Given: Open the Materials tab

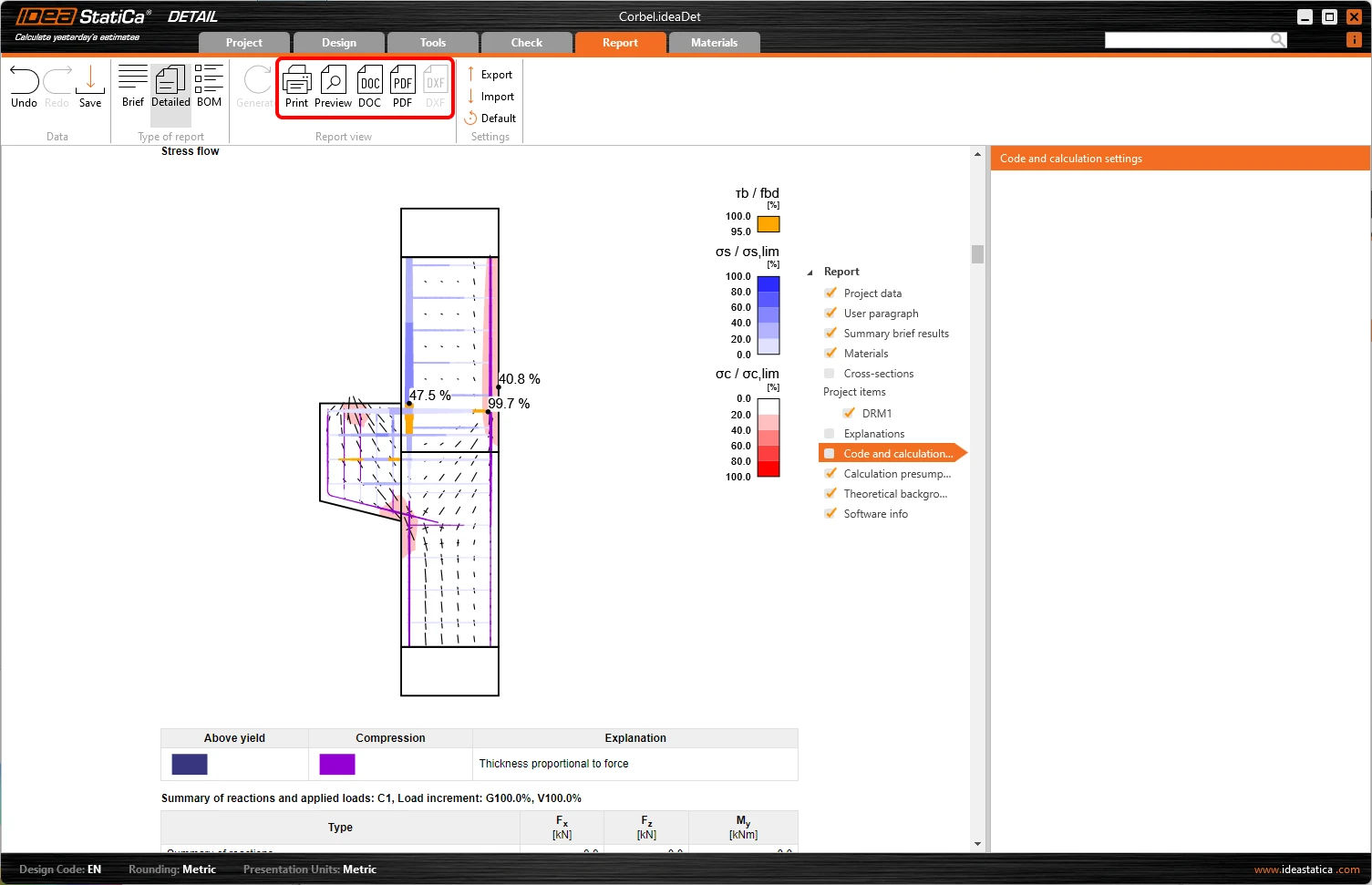Looking at the screenshot, I should click(715, 43).
